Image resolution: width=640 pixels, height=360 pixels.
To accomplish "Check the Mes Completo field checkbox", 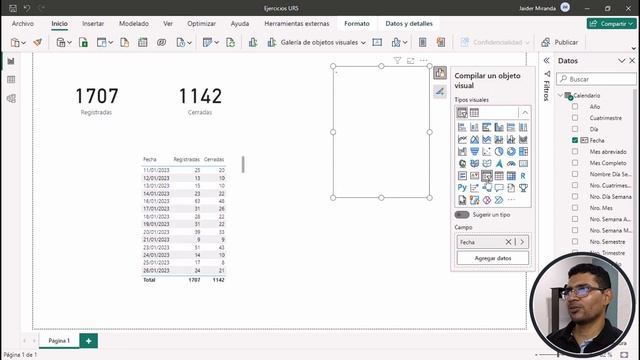I will [575, 163].
